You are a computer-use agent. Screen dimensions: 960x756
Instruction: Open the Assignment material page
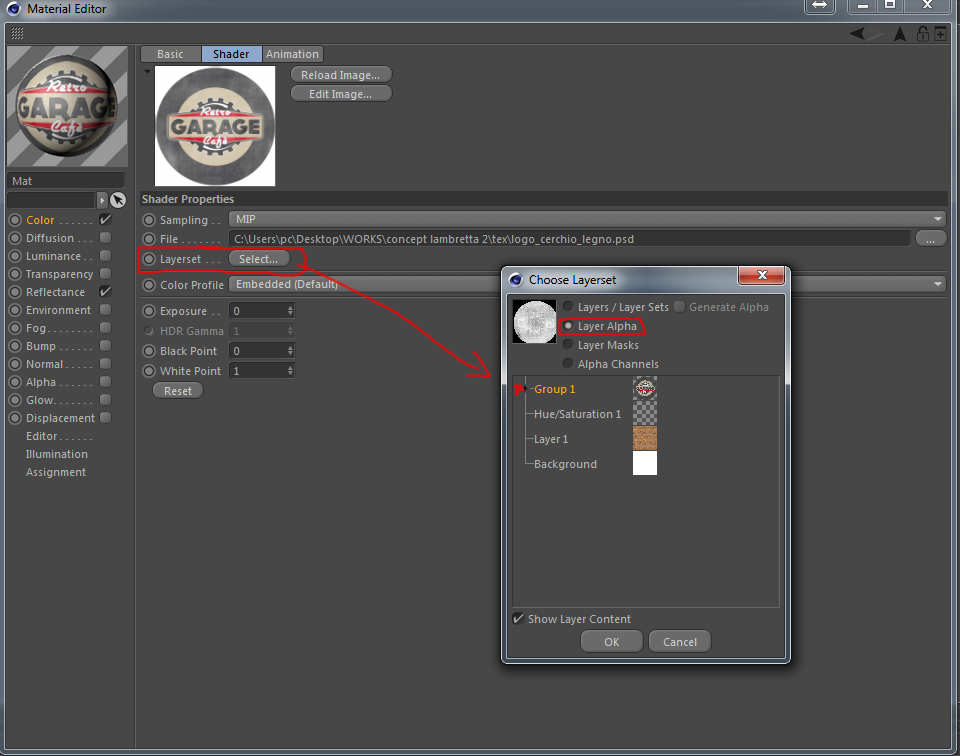56,473
